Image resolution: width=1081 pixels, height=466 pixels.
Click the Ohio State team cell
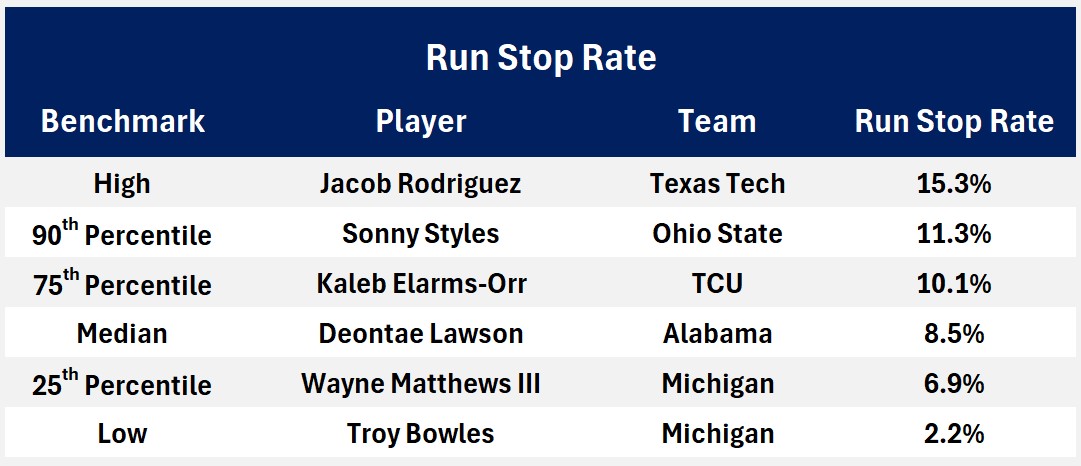point(717,234)
